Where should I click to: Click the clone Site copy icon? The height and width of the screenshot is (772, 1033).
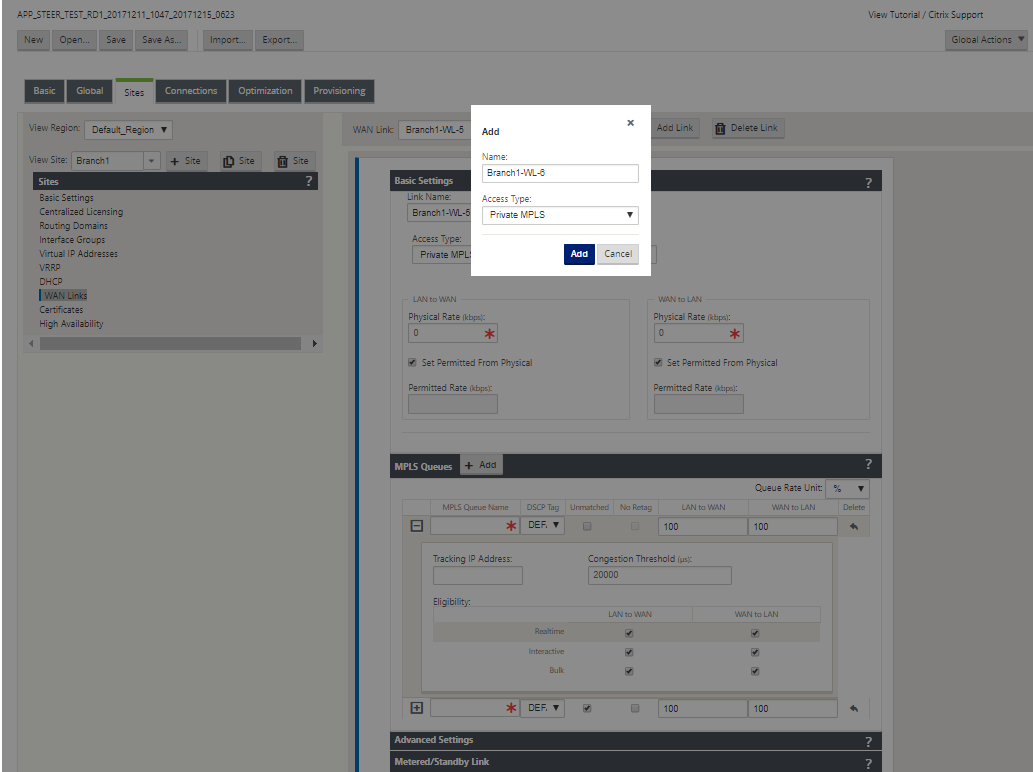pyautogui.click(x=229, y=161)
